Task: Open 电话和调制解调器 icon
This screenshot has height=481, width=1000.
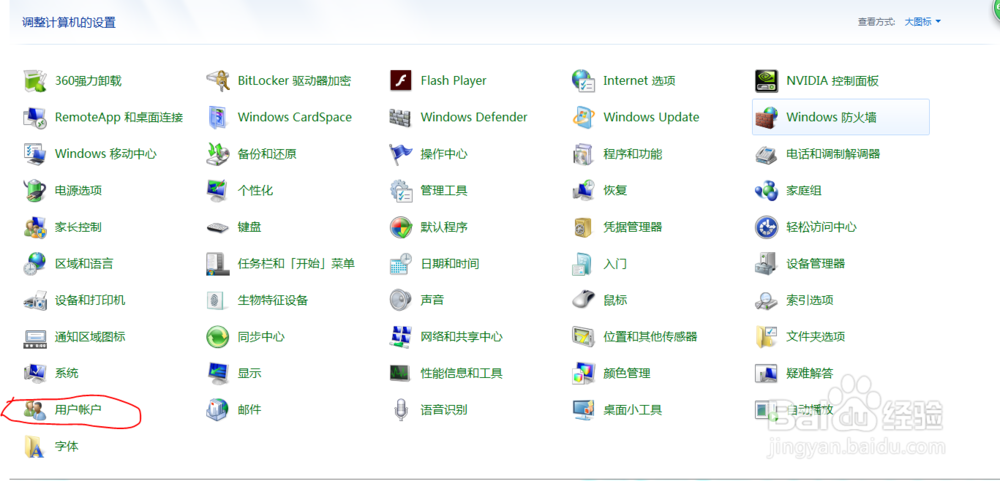Action: coord(765,154)
